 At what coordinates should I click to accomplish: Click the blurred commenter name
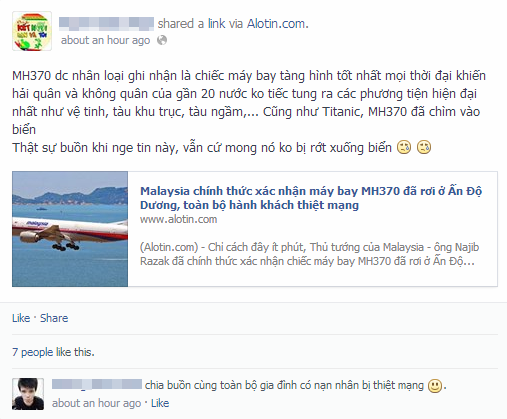coord(97,384)
